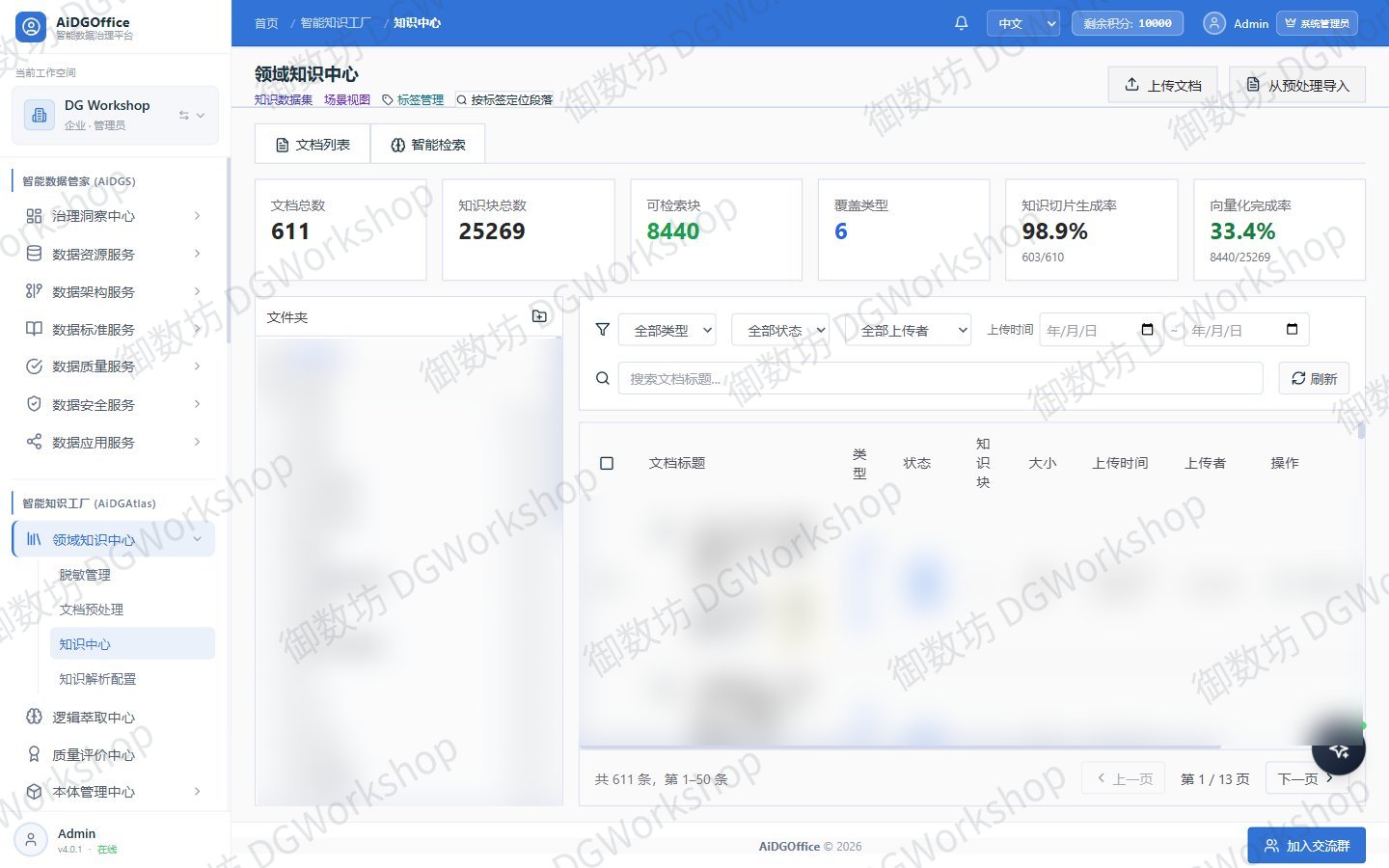Collapse the 领域知识中心 sidebar menu
The width and height of the screenshot is (1389, 868).
click(113, 539)
